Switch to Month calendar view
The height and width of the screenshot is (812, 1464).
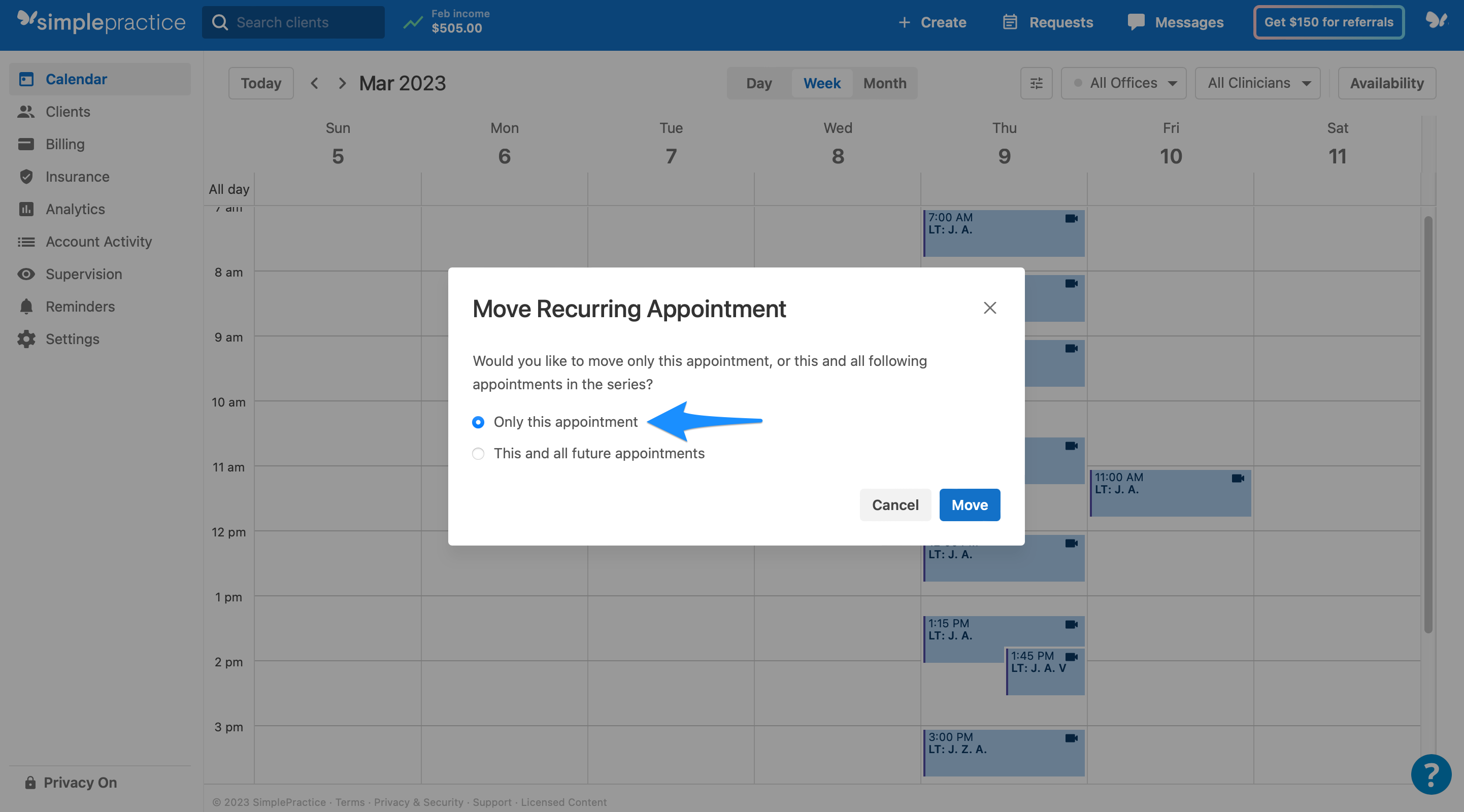tap(884, 83)
